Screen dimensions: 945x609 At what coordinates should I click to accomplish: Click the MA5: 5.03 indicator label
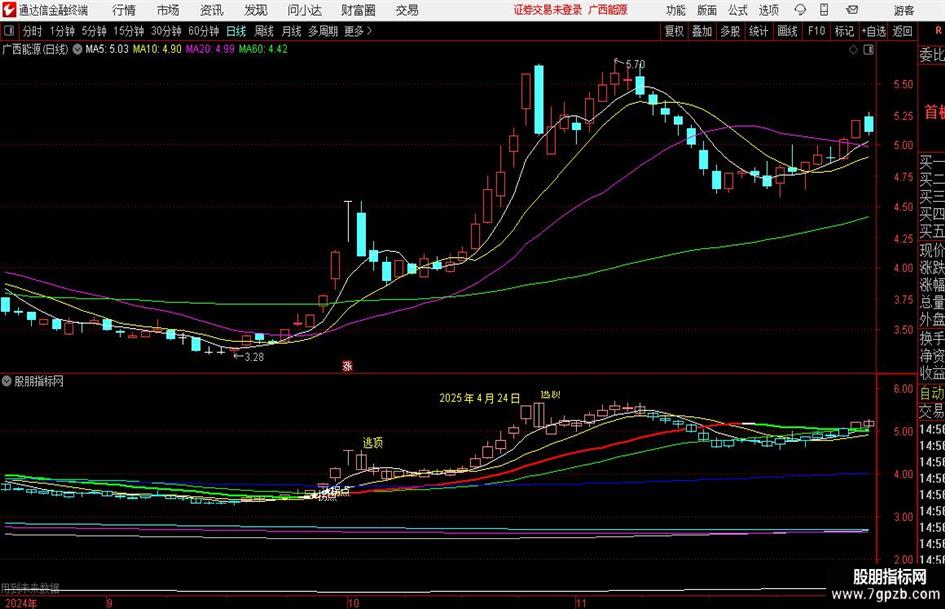(107, 49)
